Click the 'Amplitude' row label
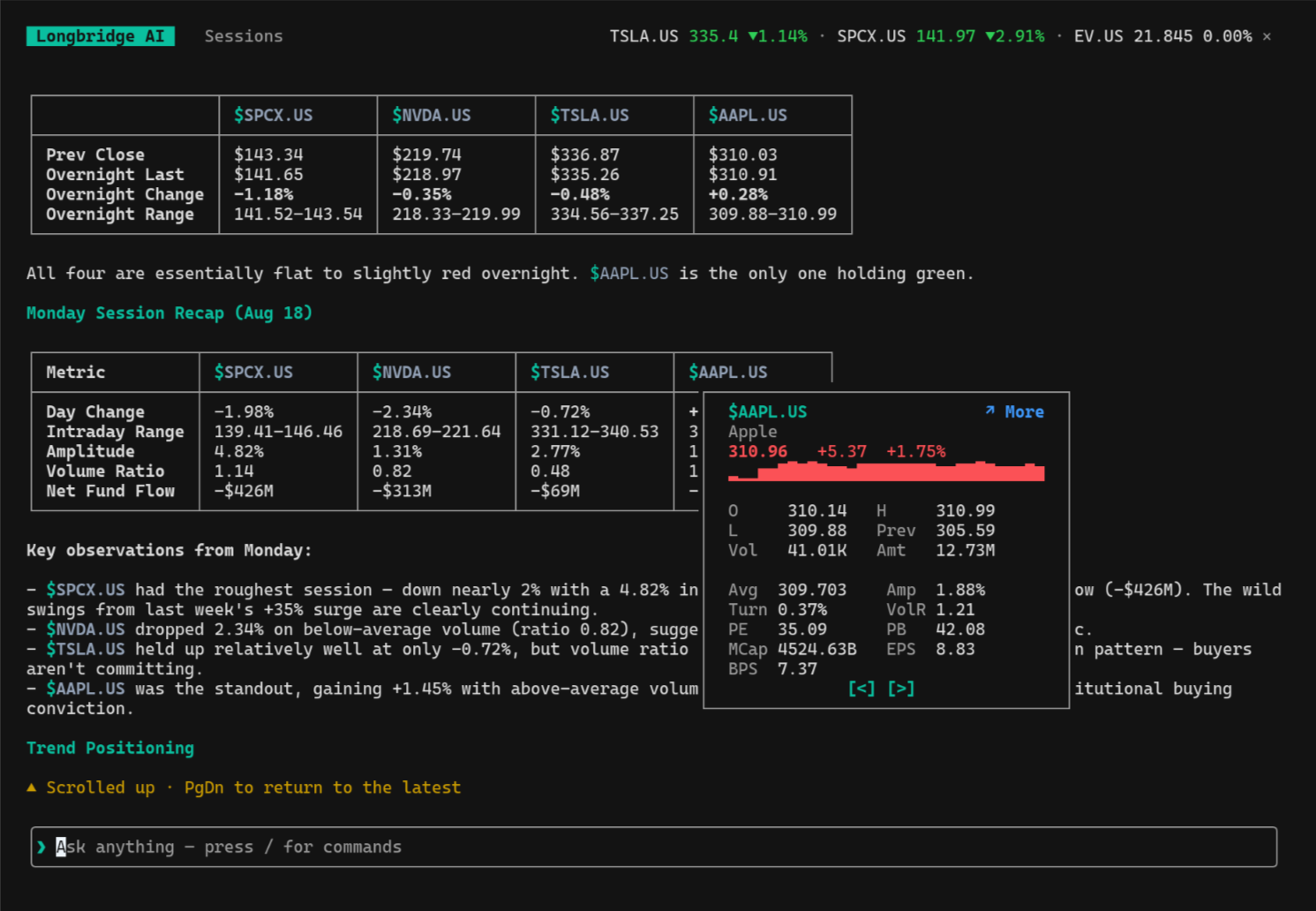 90,451
